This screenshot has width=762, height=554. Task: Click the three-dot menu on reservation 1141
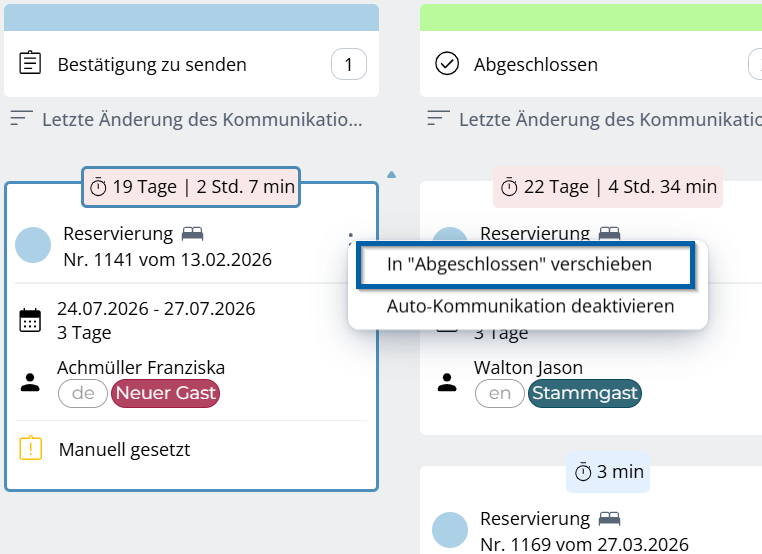tap(350, 238)
